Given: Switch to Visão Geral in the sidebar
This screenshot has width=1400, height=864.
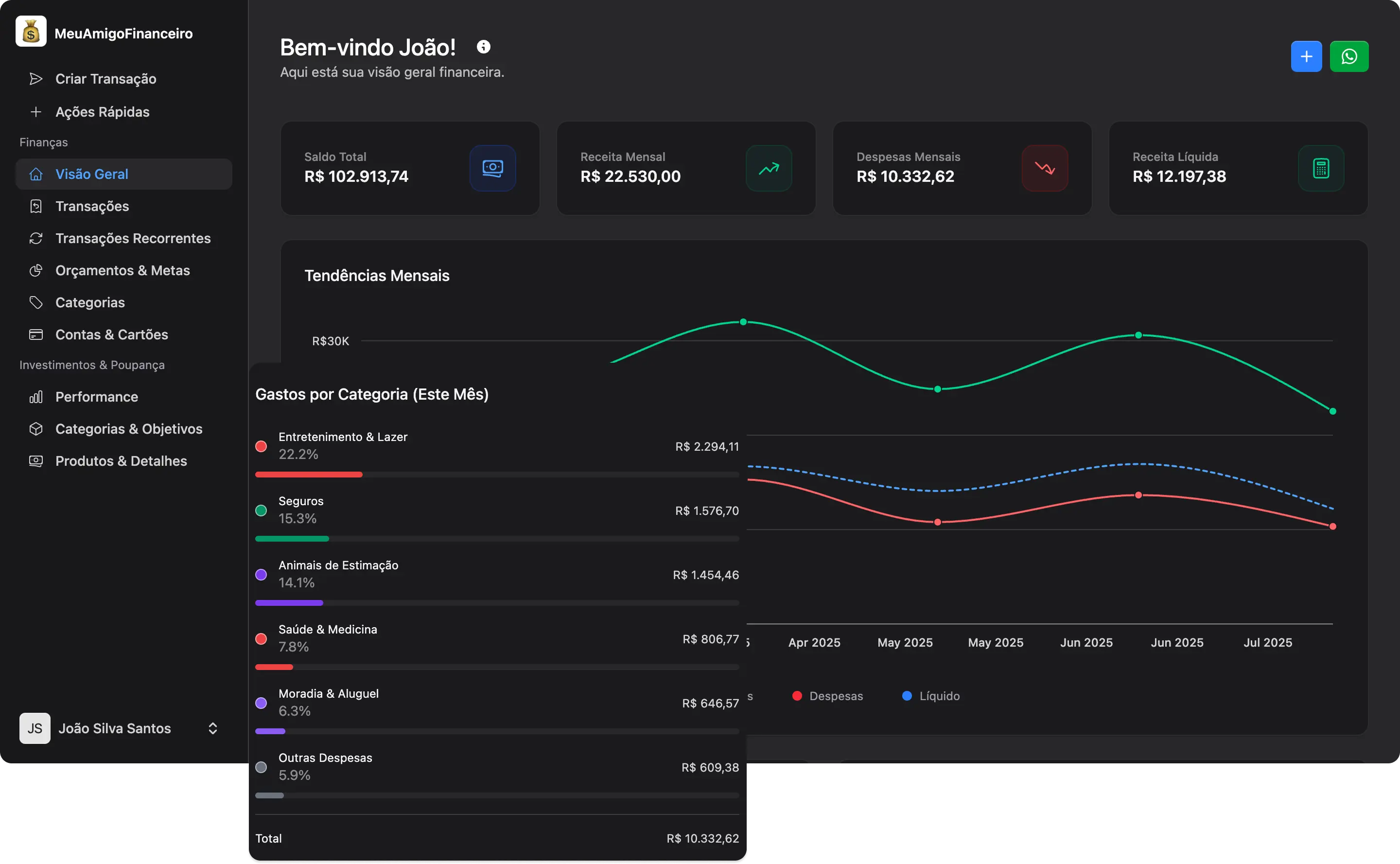Looking at the screenshot, I should [91, 174].
